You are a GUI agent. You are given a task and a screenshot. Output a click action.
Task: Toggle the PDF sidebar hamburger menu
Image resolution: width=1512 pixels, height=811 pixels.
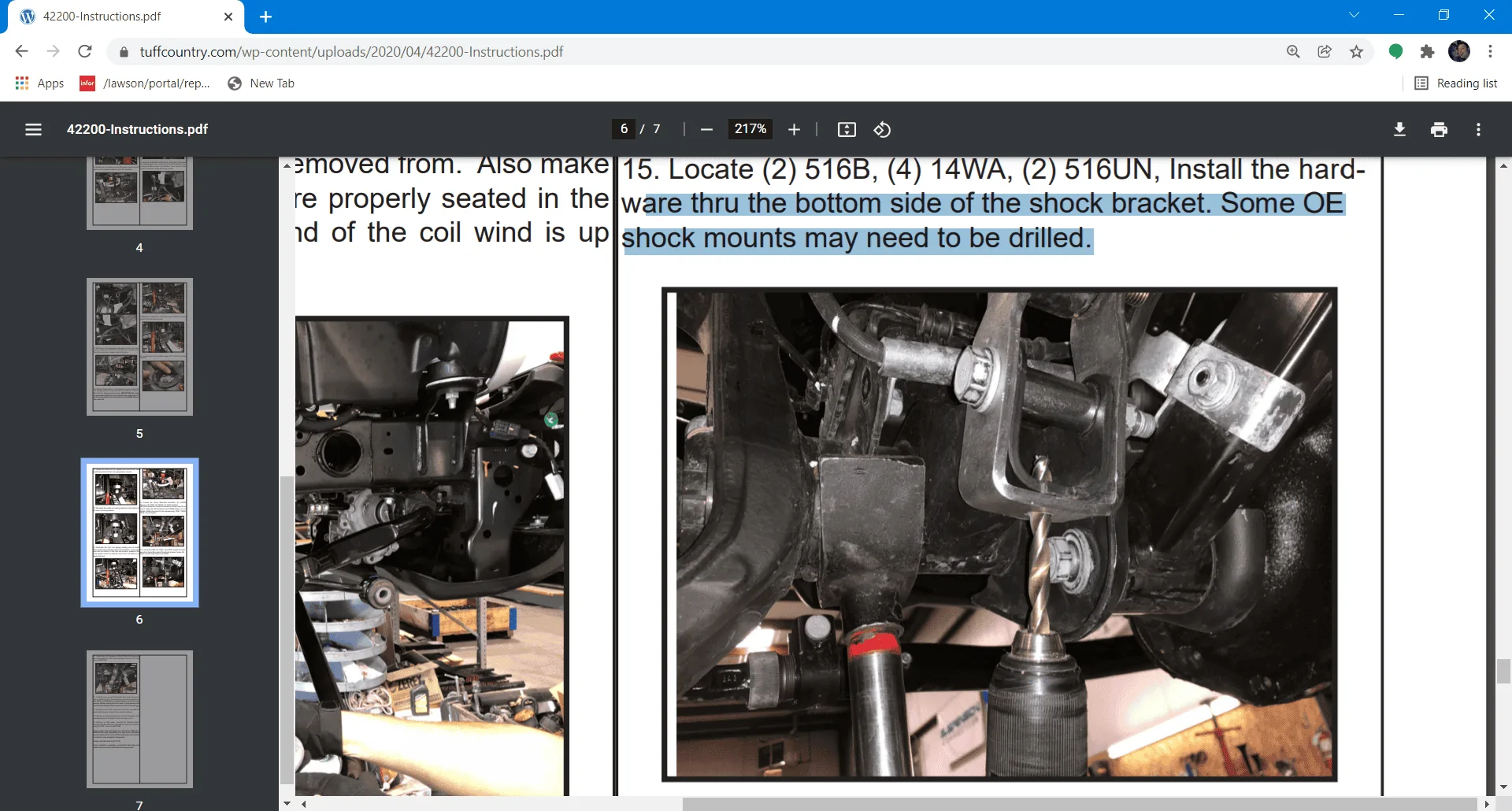click(33, 129)
